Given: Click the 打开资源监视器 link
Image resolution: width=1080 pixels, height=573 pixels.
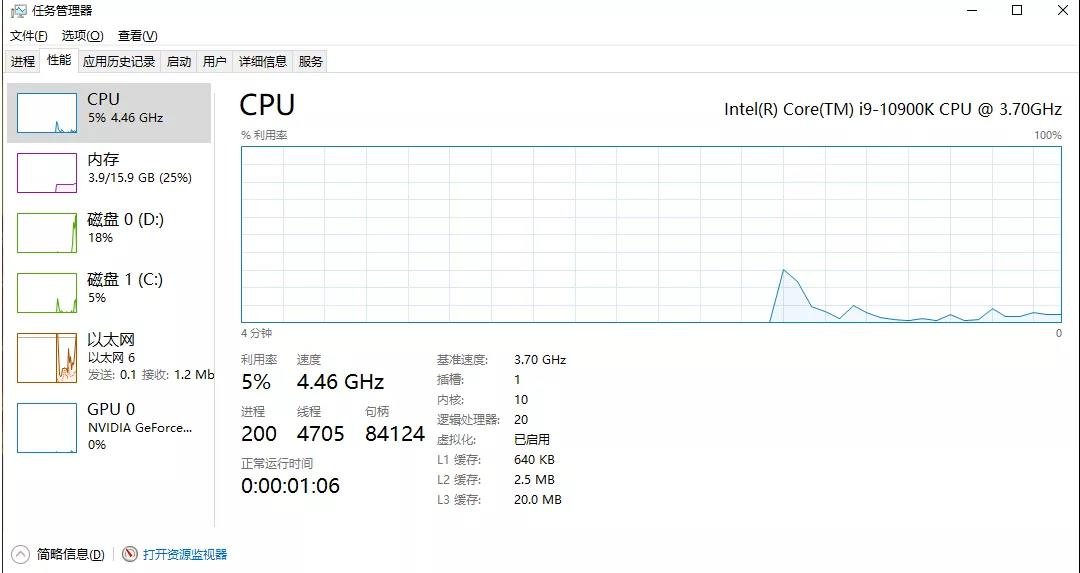Looking at the screenshot, I should point(185,554).
